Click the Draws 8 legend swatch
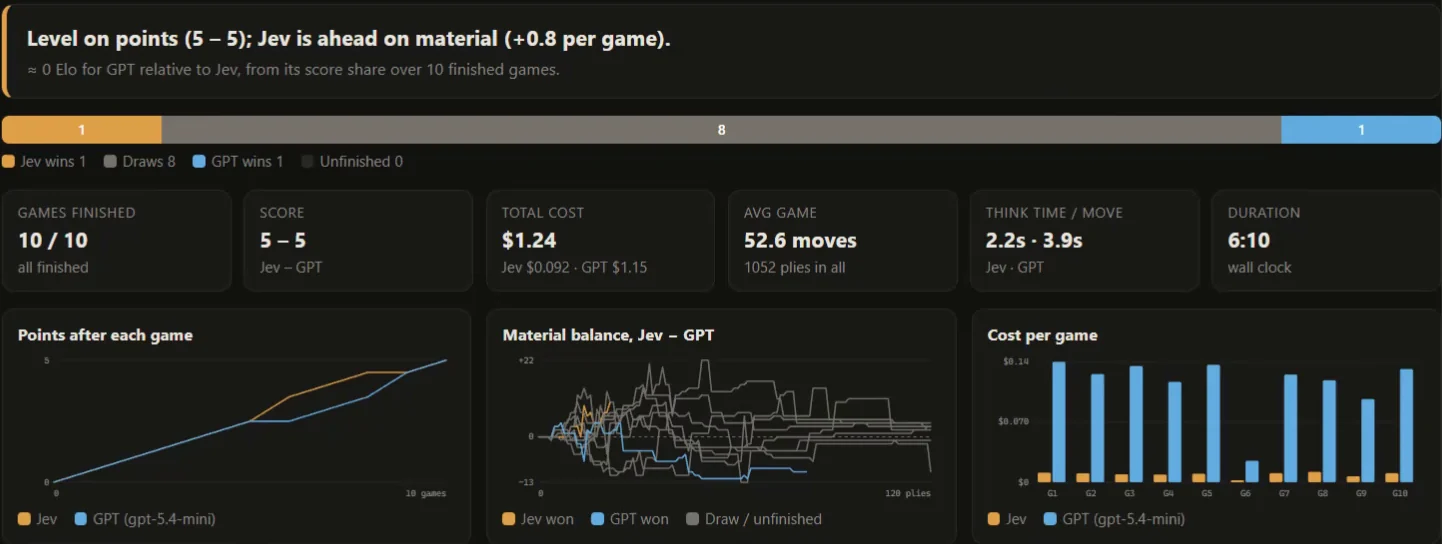The image size is (1442, 544). 111,161
